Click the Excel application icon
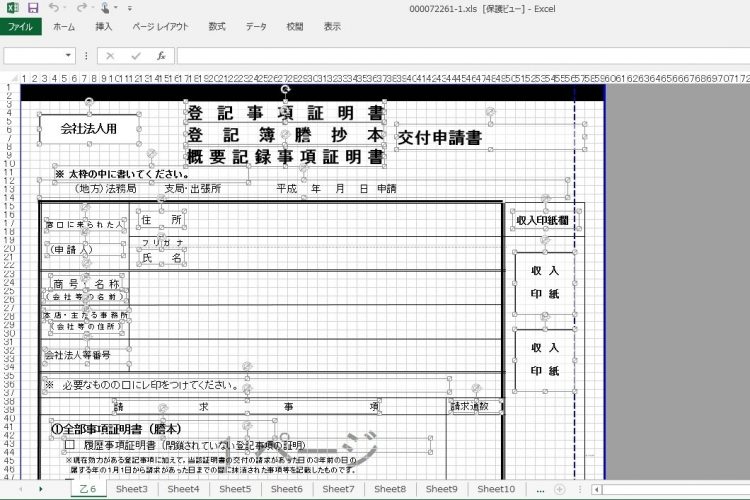The image size is (750, 500). (x=12, y=8)
